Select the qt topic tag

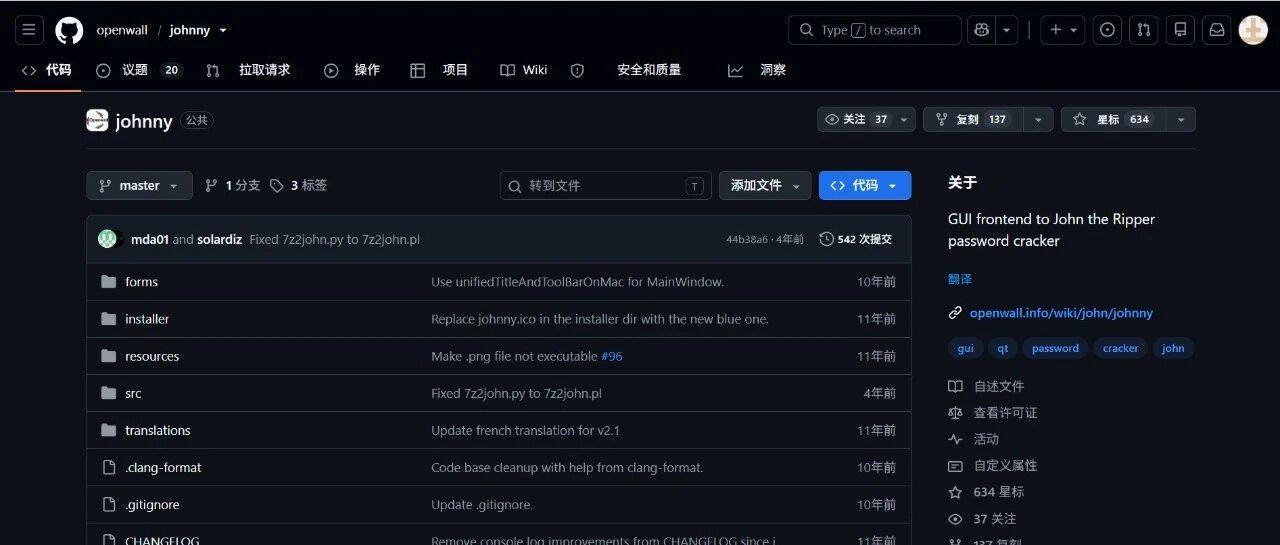click(x=1002, y=348)
